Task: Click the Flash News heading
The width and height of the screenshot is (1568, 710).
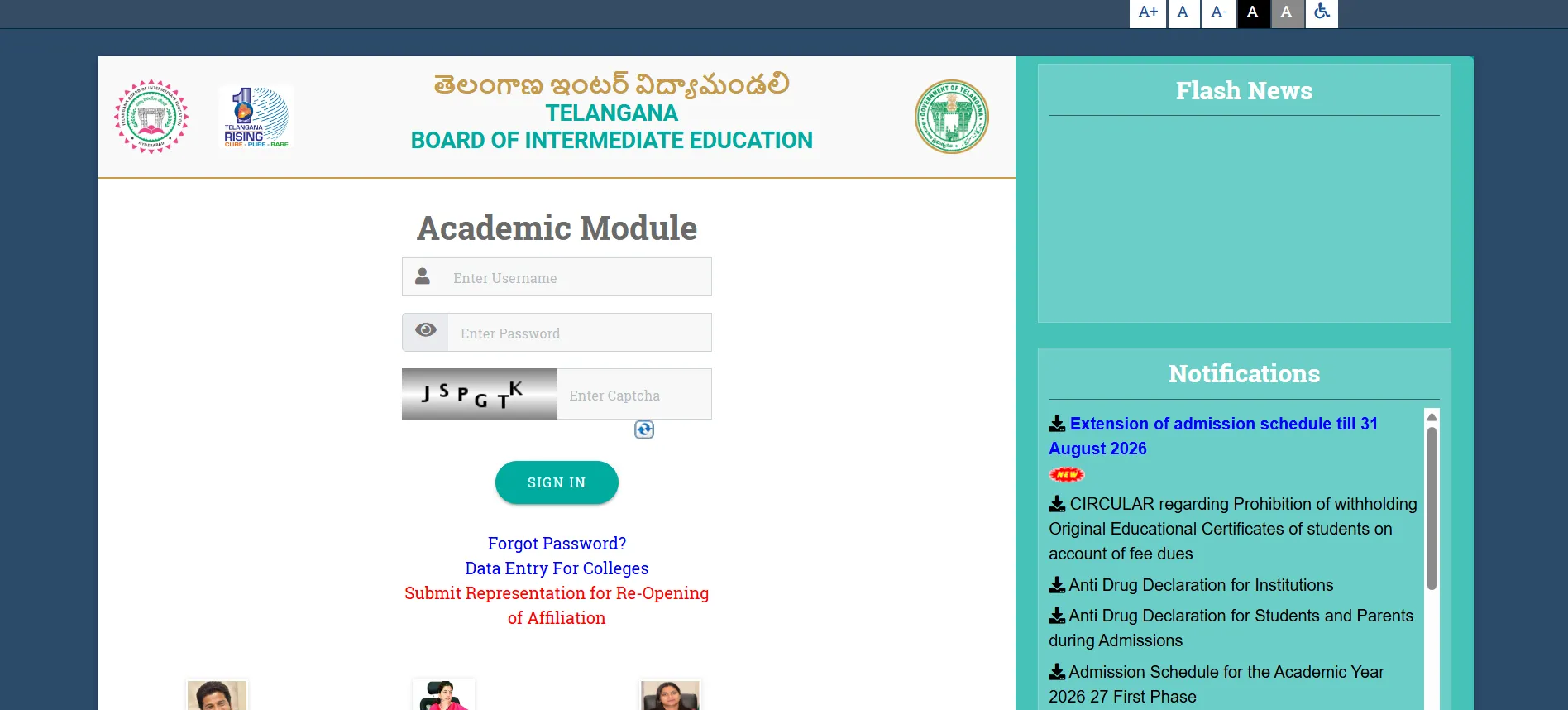Action: click(x=1244, y=90)
